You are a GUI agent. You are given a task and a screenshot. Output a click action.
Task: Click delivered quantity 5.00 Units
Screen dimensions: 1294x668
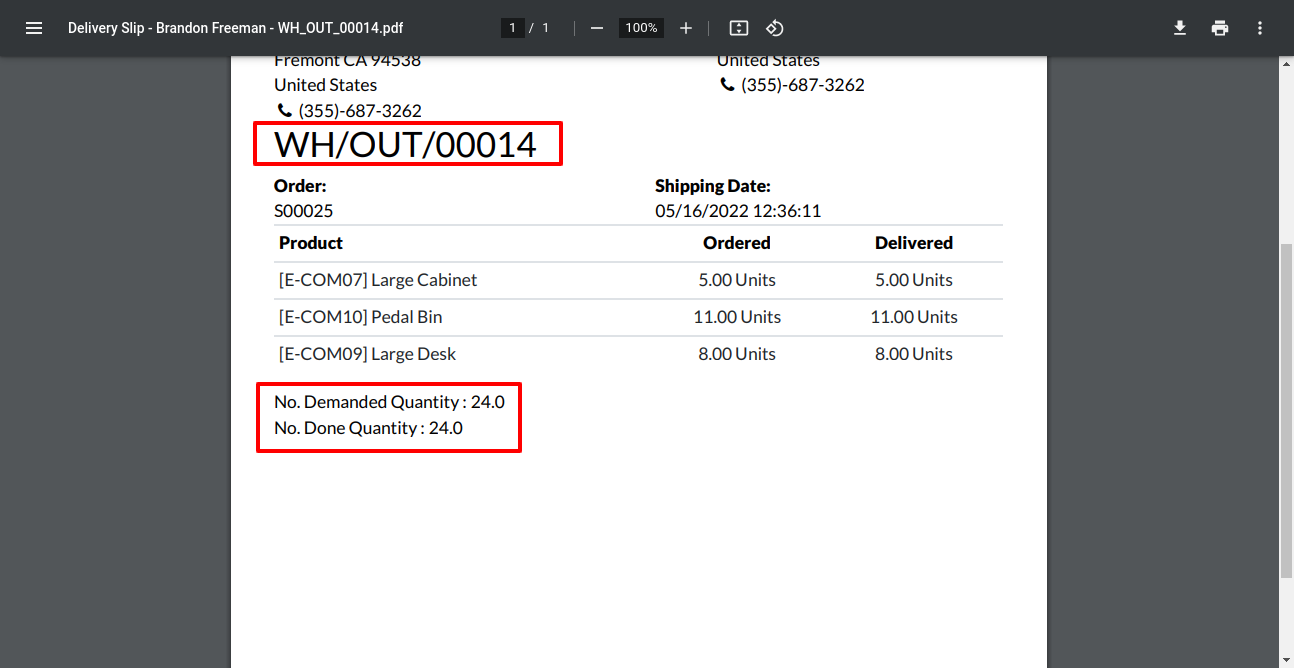(914, 280)
